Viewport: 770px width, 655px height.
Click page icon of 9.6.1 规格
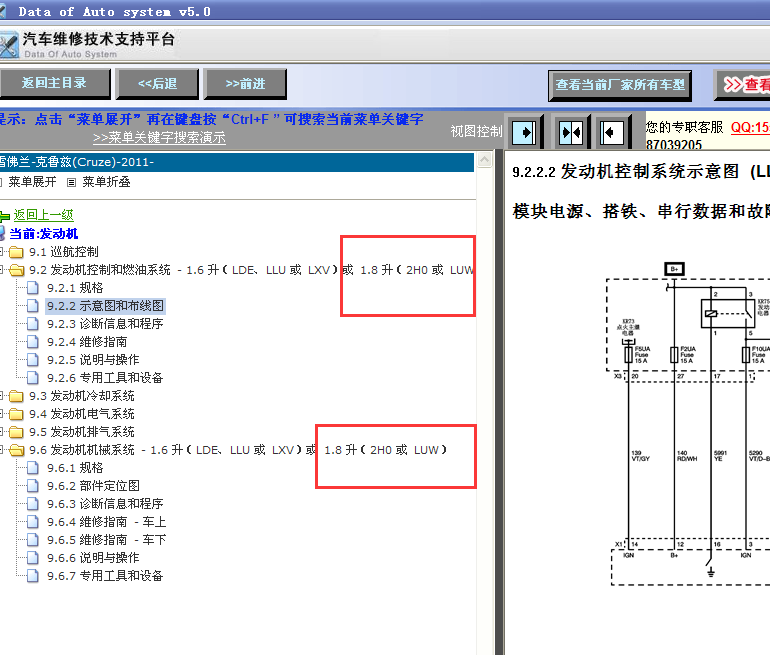(33, 468)
